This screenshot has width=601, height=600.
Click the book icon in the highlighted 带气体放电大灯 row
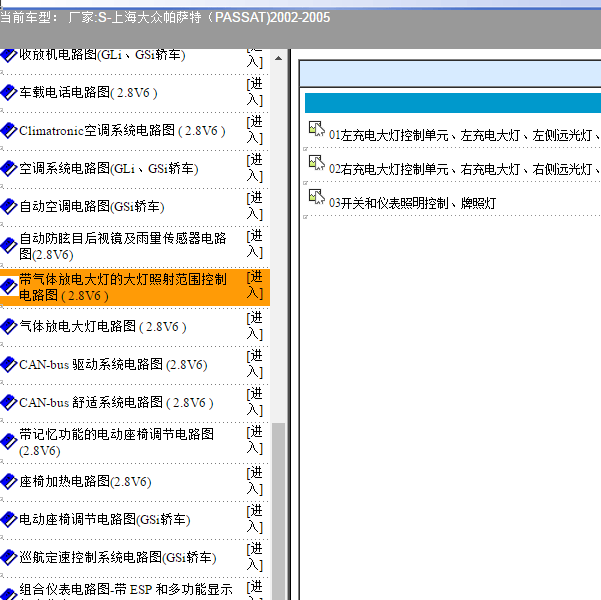tap(8, 287)
